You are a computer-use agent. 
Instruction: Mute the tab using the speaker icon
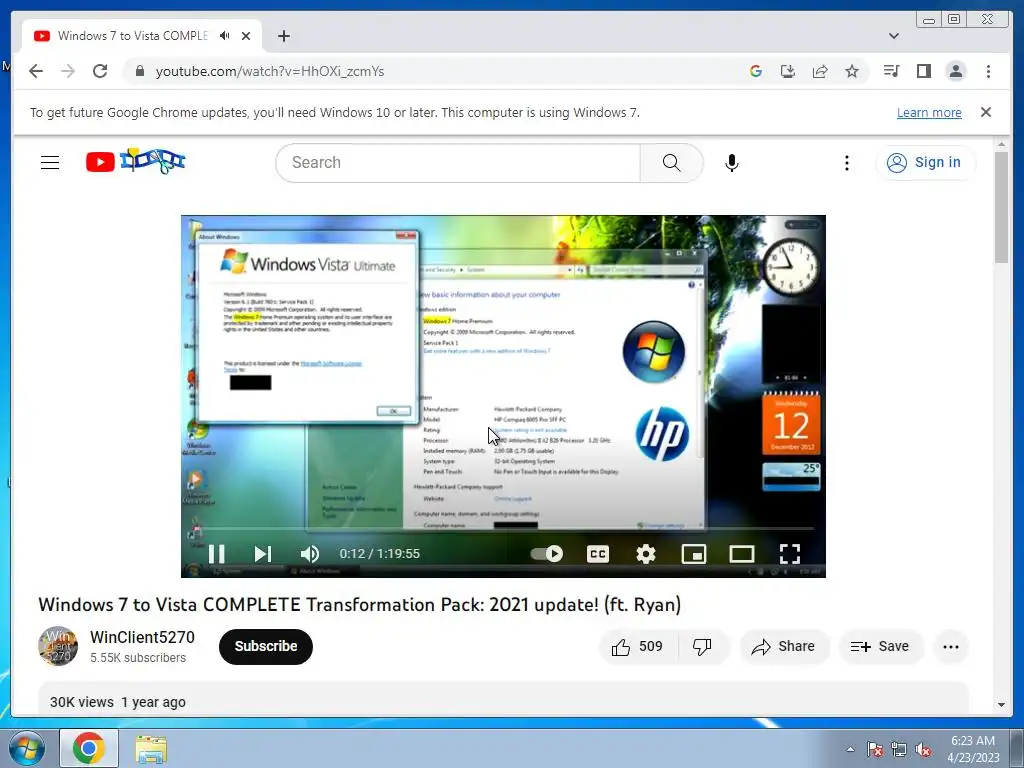coord(225,36)
